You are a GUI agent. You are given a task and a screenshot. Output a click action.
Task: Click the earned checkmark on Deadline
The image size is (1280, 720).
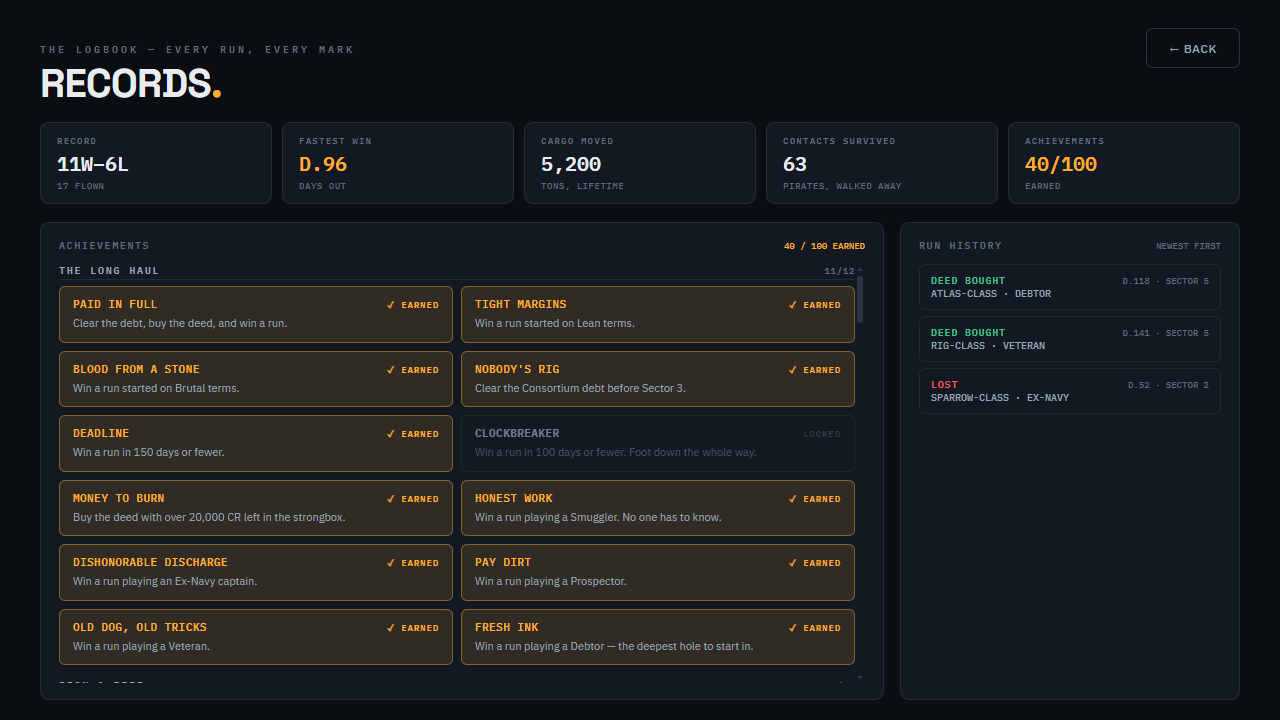pyautogui.click(x=391, y=434)
